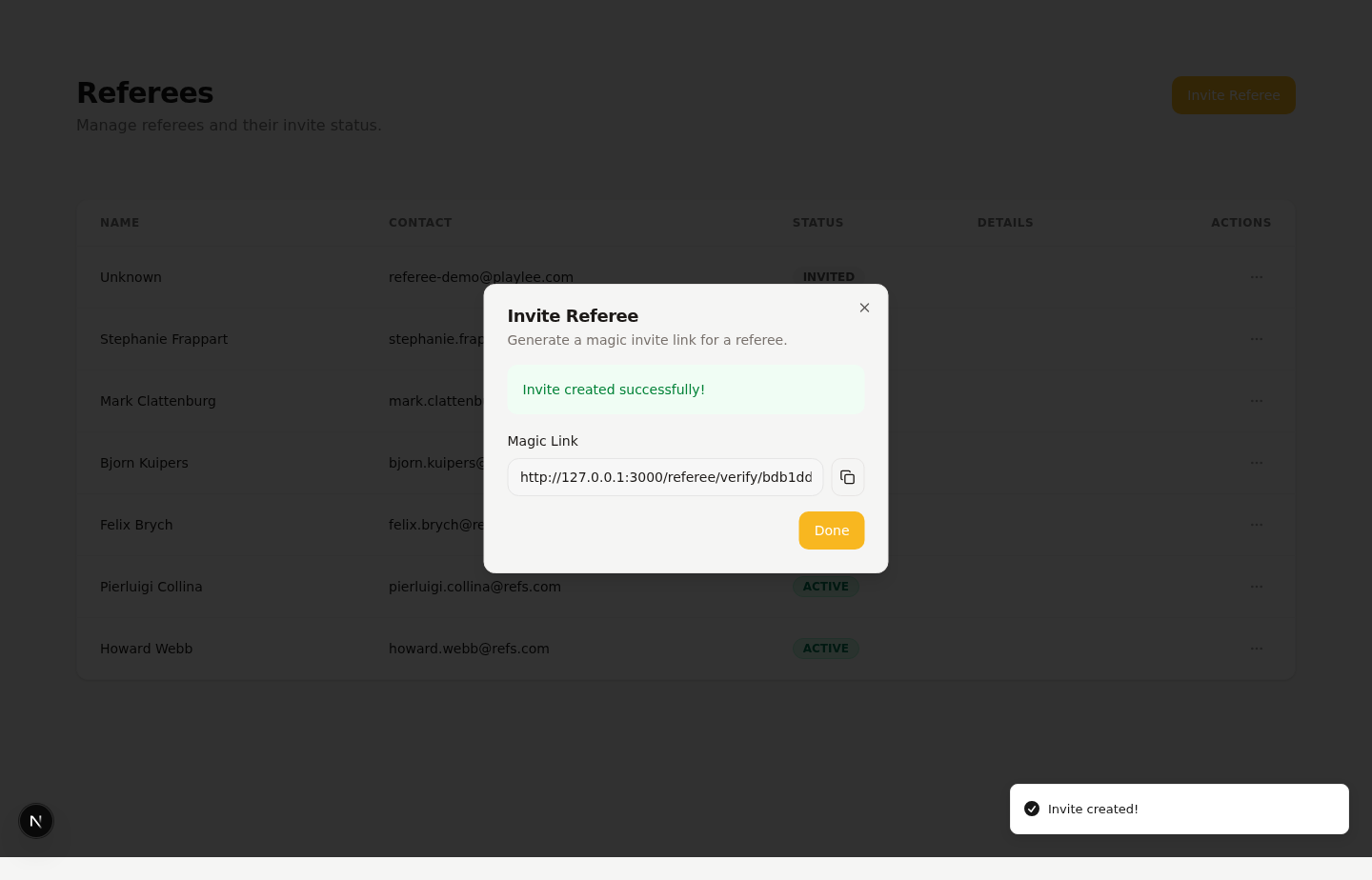
Task: Click the magic link URL field
Action: [x=665, y=477]
